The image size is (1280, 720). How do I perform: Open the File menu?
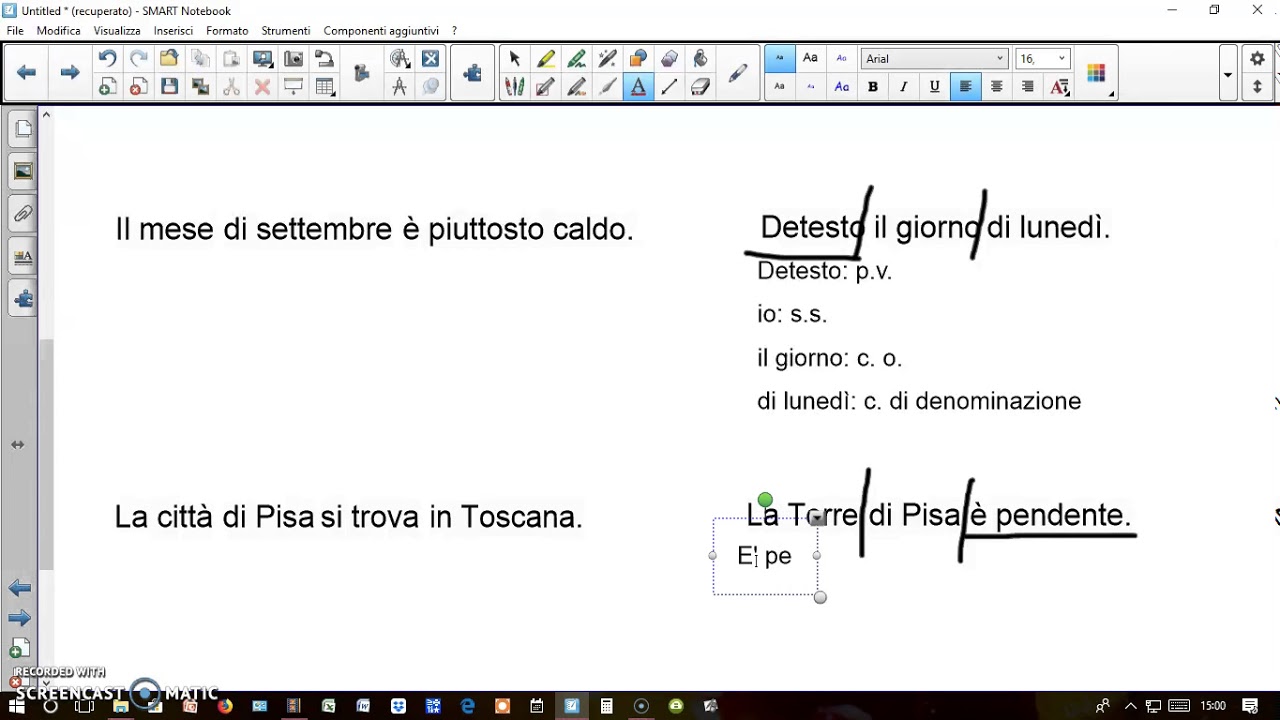pyautogui.click(x=15, y=31)
